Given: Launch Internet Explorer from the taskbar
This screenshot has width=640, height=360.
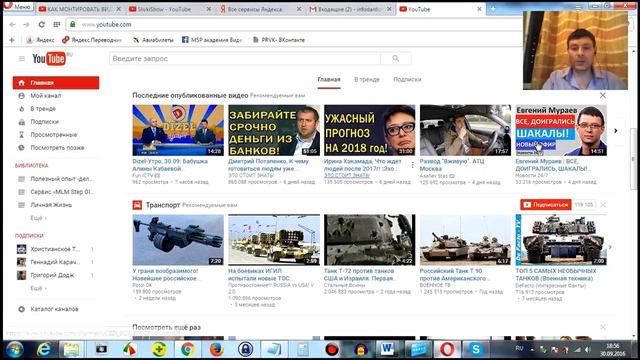Looking at the screenshot, I should click(44, 349).
